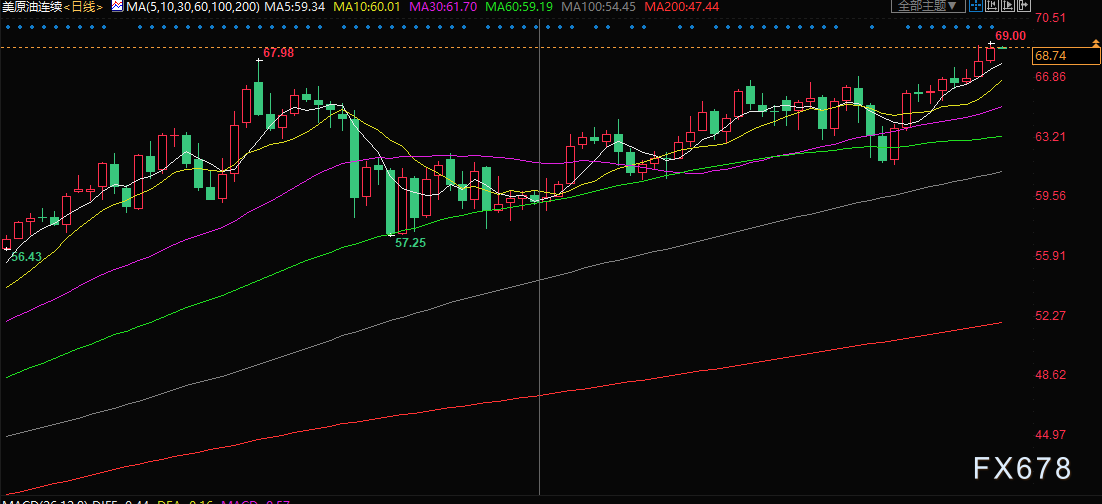Click the orange 68.74 current price tag
Viewport: 1102px width, 504px height.
coord(1066,56)
